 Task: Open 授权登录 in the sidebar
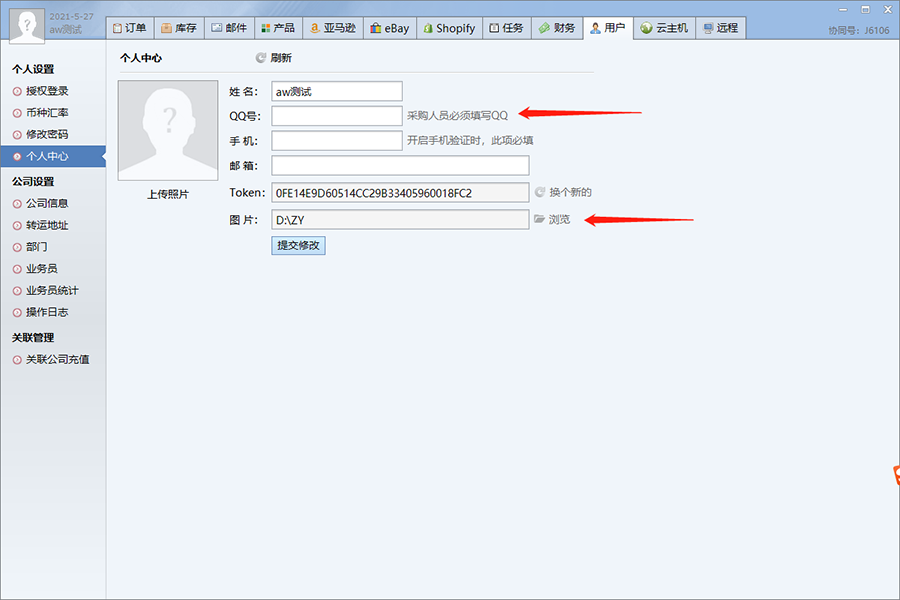(47, 91)
